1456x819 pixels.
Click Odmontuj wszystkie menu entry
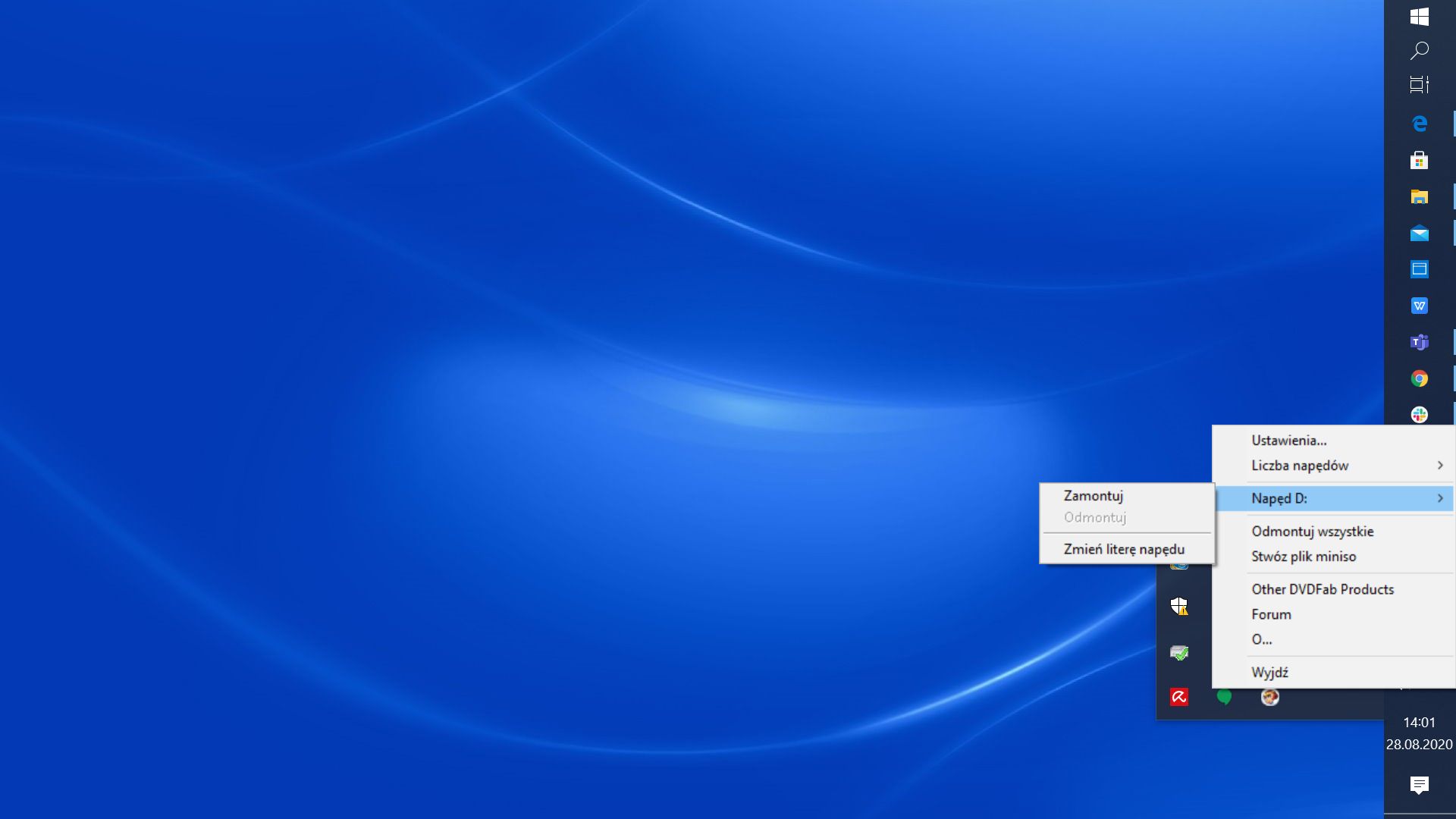1312,532
